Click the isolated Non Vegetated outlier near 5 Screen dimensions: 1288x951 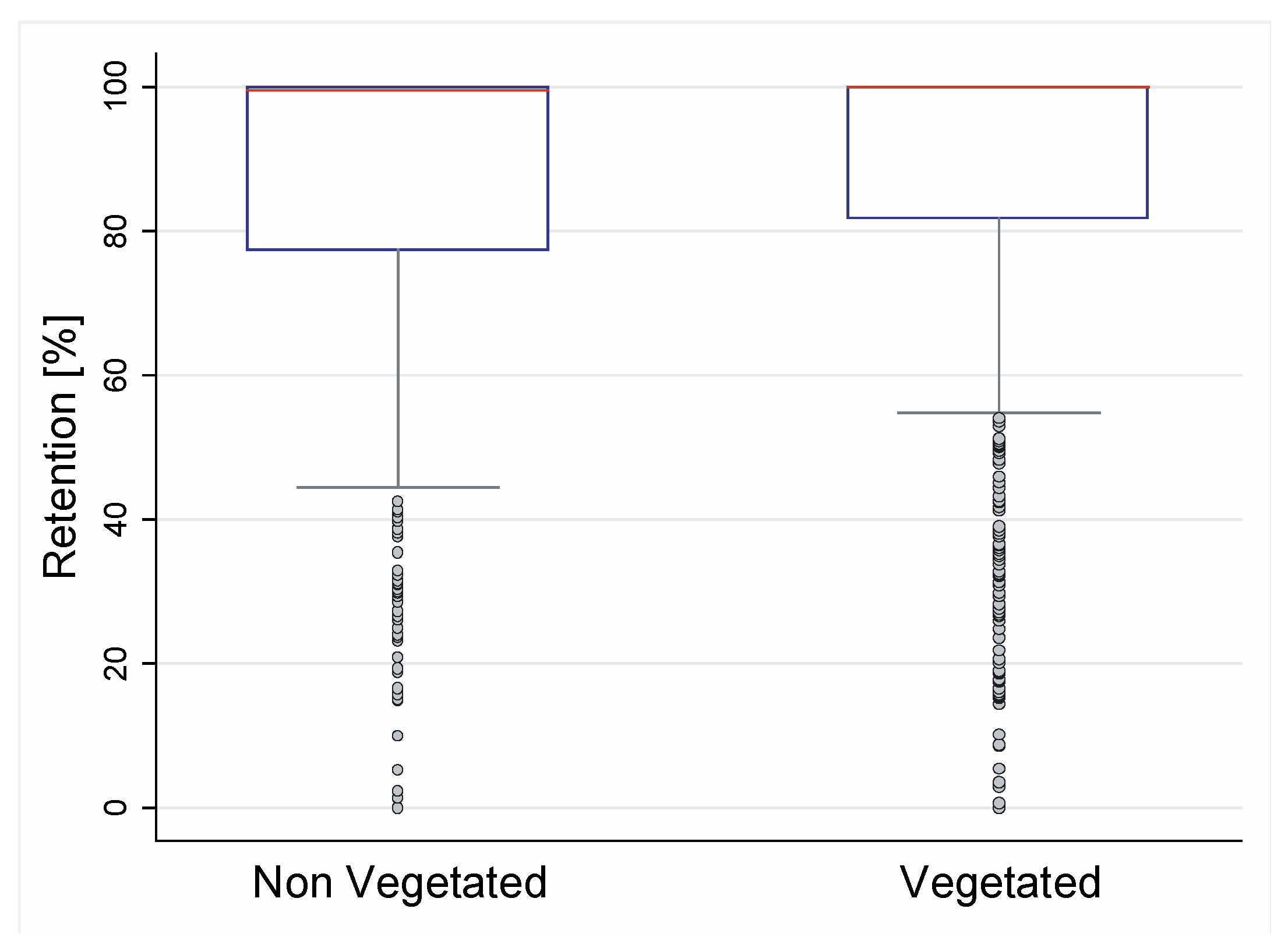point(397,770)
